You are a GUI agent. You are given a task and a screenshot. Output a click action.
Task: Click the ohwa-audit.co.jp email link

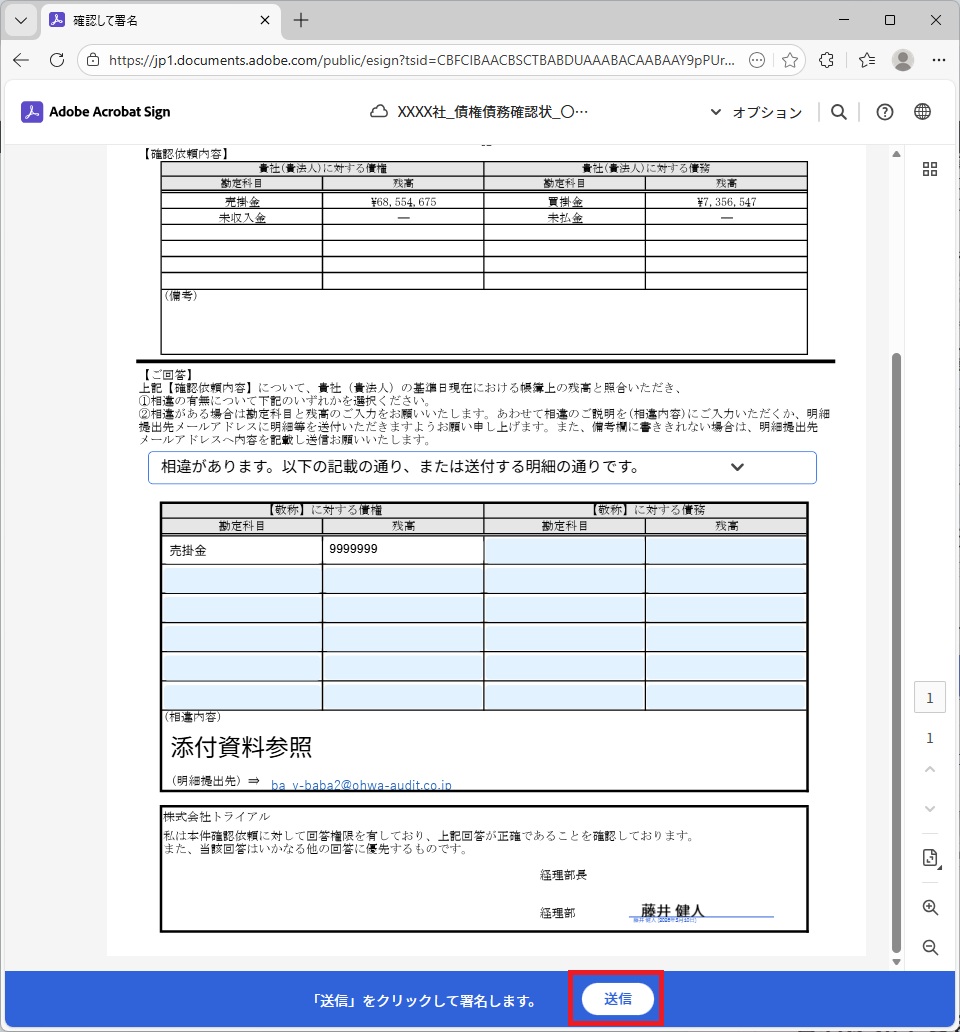tap(361, 786)
